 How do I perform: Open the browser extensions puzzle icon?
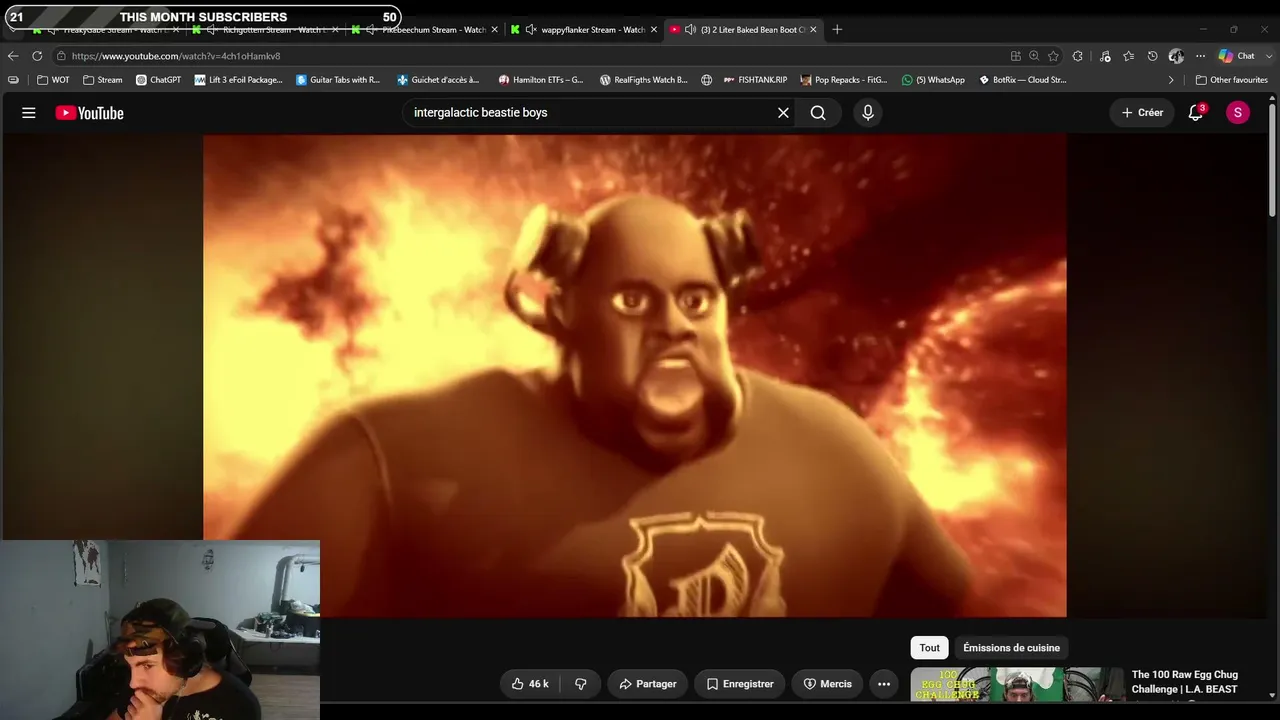tap(1078, 56)
